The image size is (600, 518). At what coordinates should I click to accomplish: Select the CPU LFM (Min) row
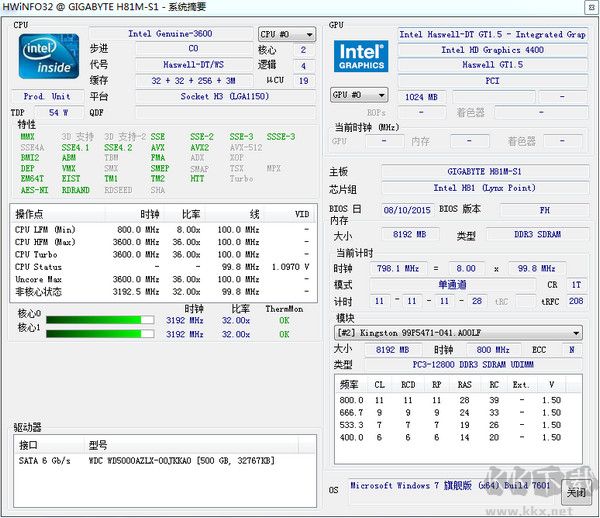[x=163, y=230]
